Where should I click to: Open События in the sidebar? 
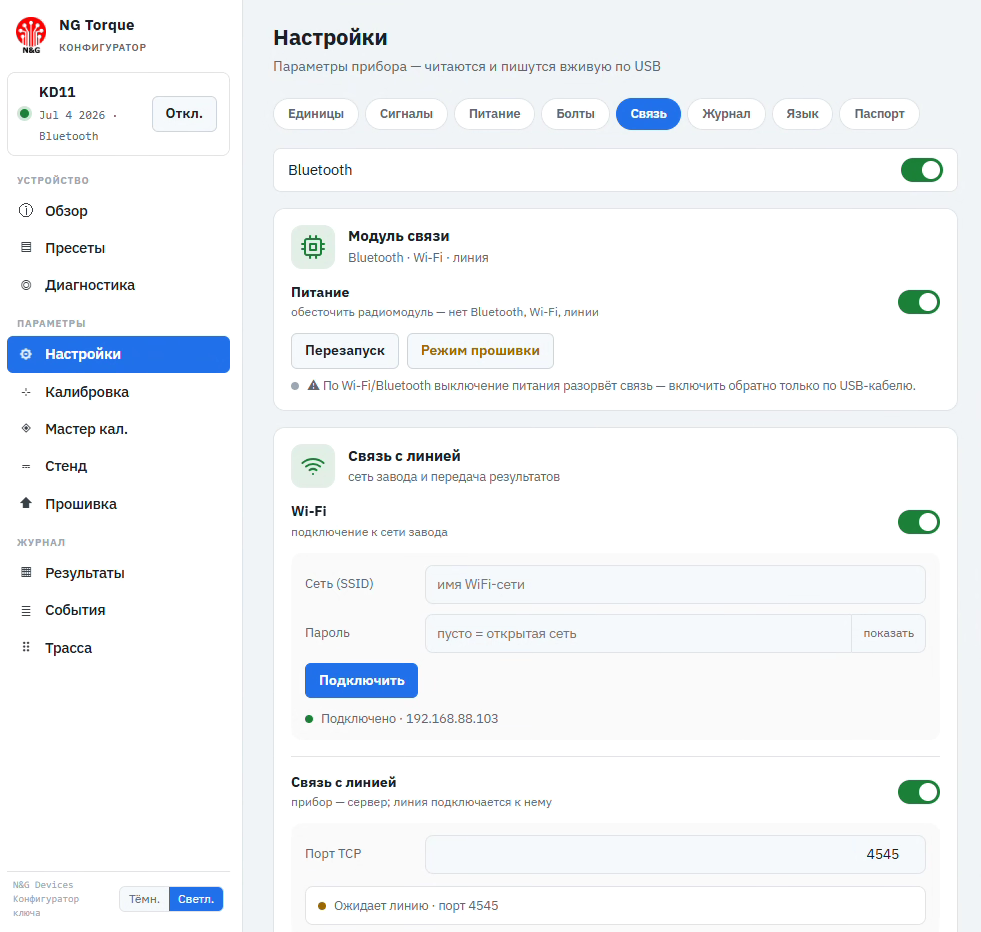click(118, 610)
